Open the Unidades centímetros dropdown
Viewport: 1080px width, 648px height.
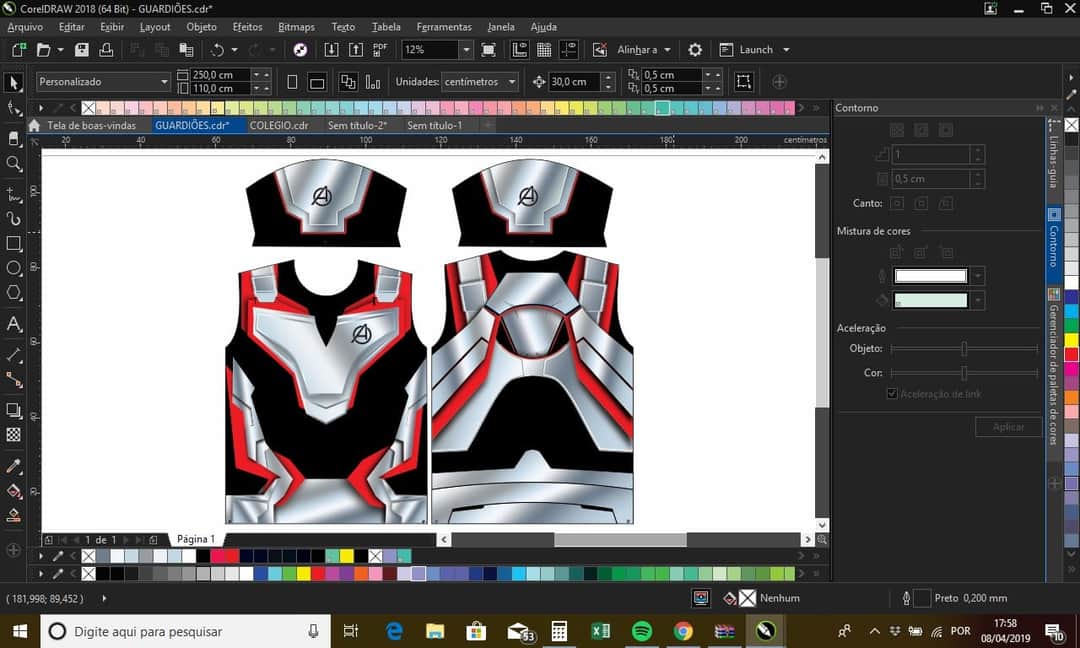[512, 82]
